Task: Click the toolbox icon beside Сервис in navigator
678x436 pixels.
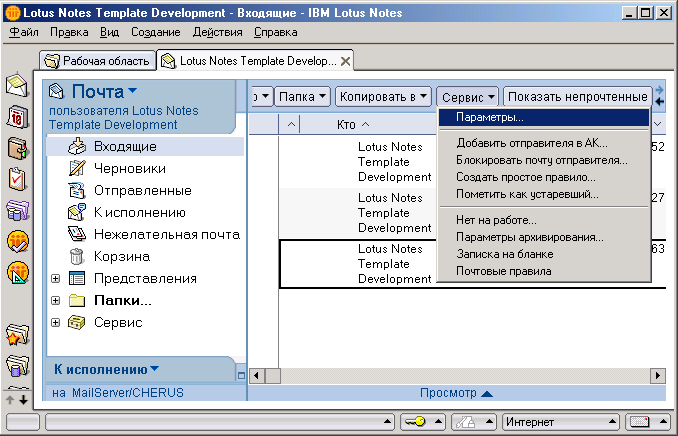Action: pyautogui.click(x=77, y=322)
